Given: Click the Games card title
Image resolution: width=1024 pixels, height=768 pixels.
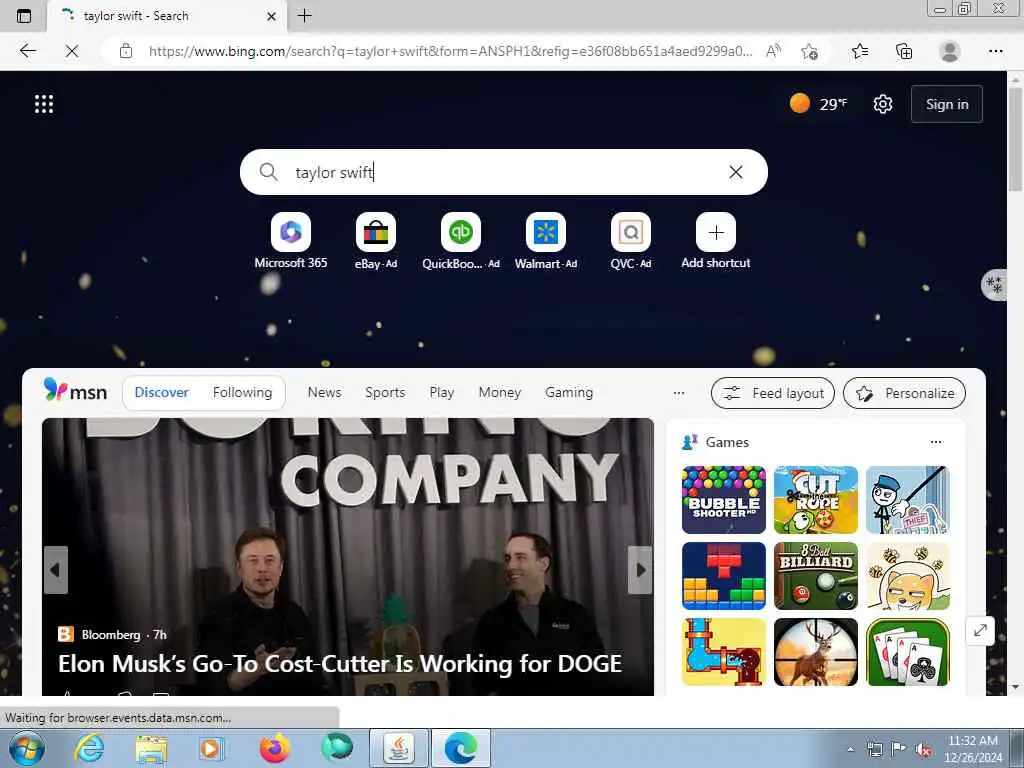Looking at the screenshot, I should 727,442.
